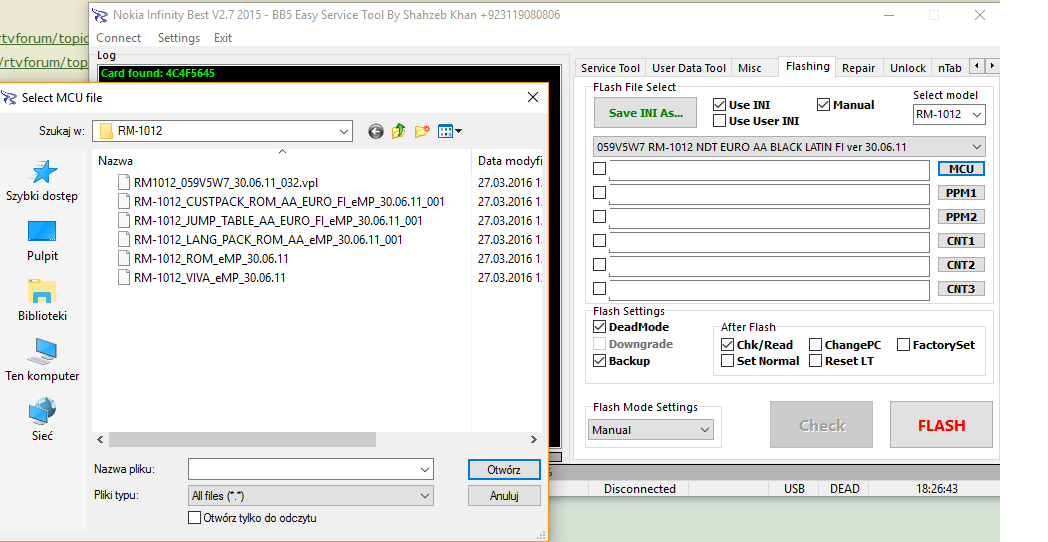Click Save INI As button
The image size is (1048, 542).
point(646,113)
